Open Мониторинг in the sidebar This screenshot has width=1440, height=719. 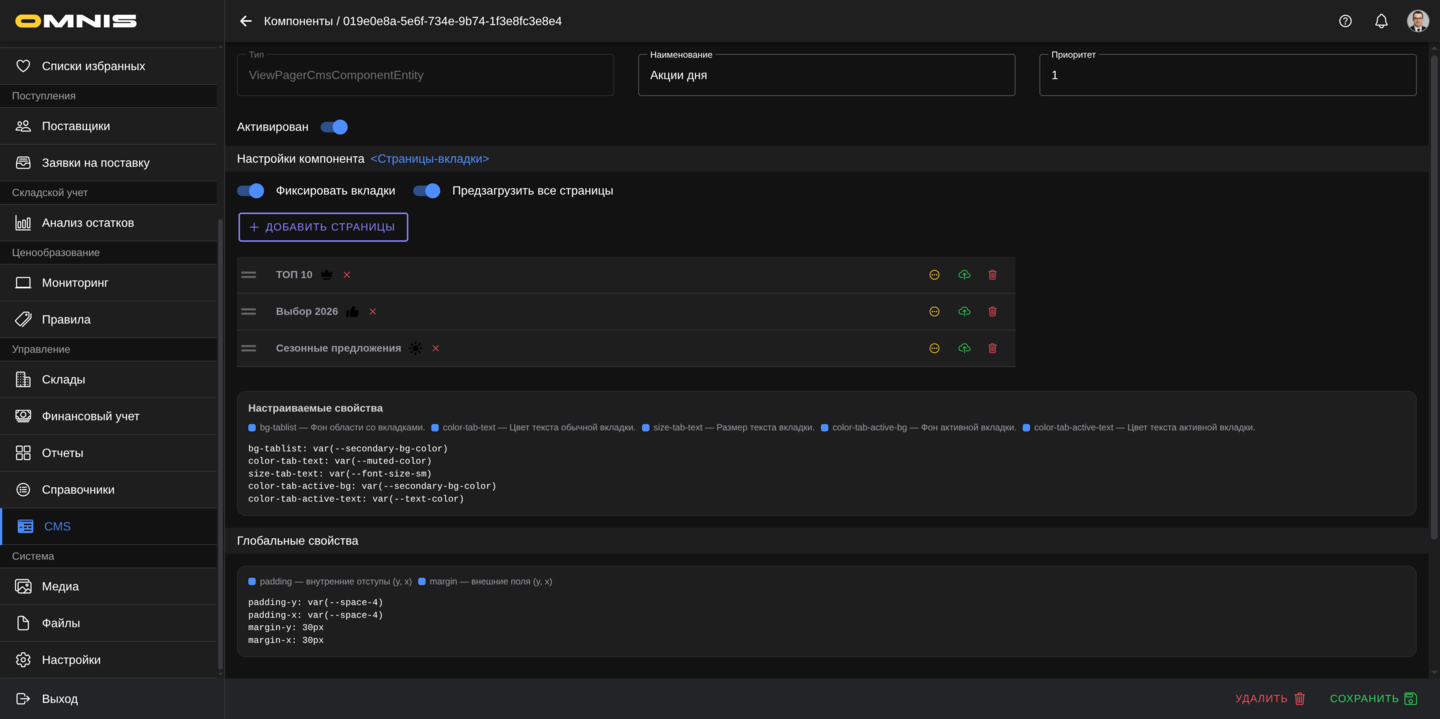[x=108, y=283]
